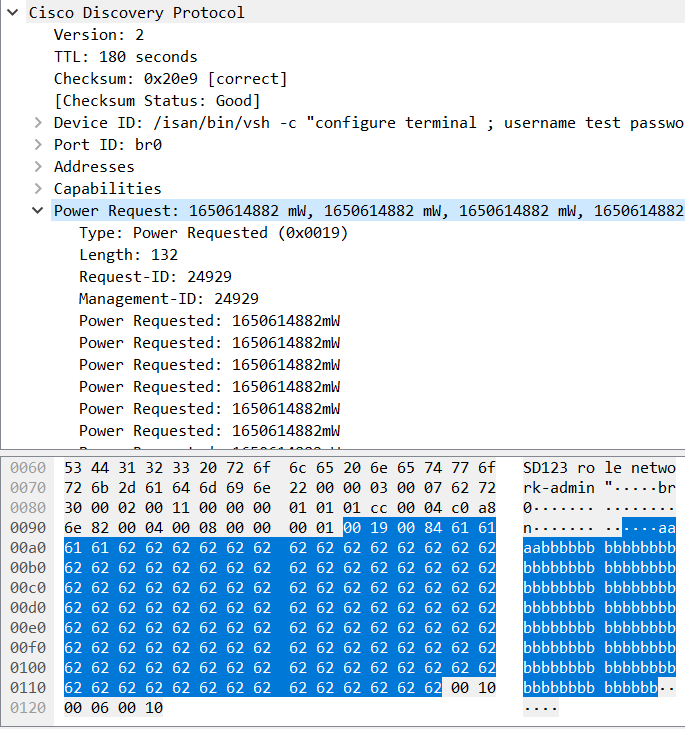This screenshot has height=729, width=685.
Task: Select the Checksum: 0x20e9 row
Action: (170, 79)
